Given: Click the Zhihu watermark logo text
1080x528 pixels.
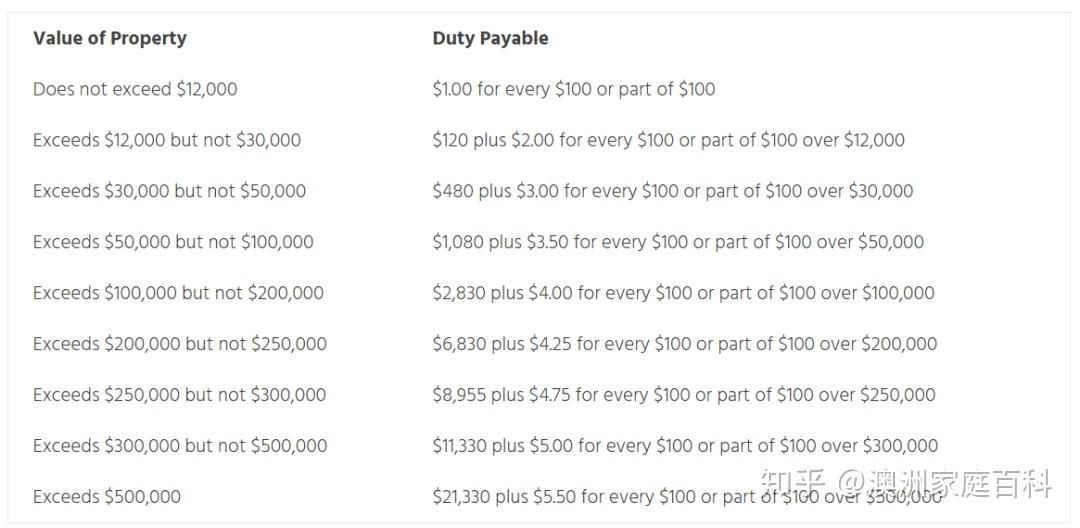Looking at the screenshot, I should [x=906, y=484].
